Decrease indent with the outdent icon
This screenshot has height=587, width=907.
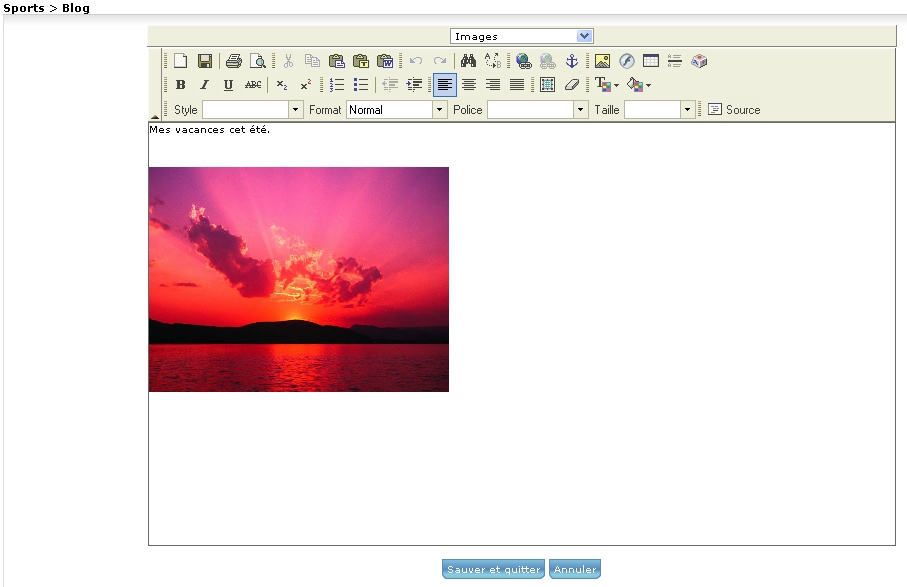390,85
